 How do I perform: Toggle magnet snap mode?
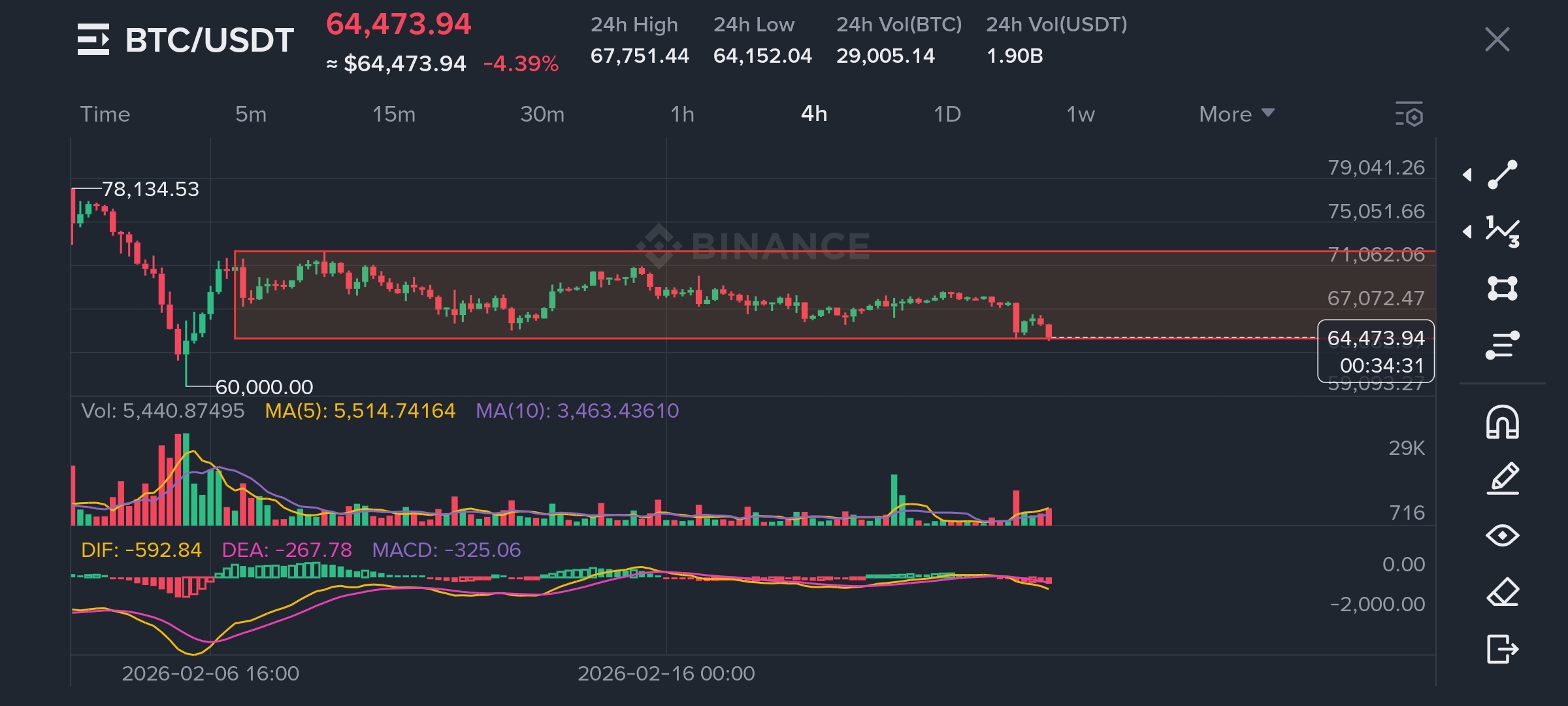click(x=1502, y=422)
